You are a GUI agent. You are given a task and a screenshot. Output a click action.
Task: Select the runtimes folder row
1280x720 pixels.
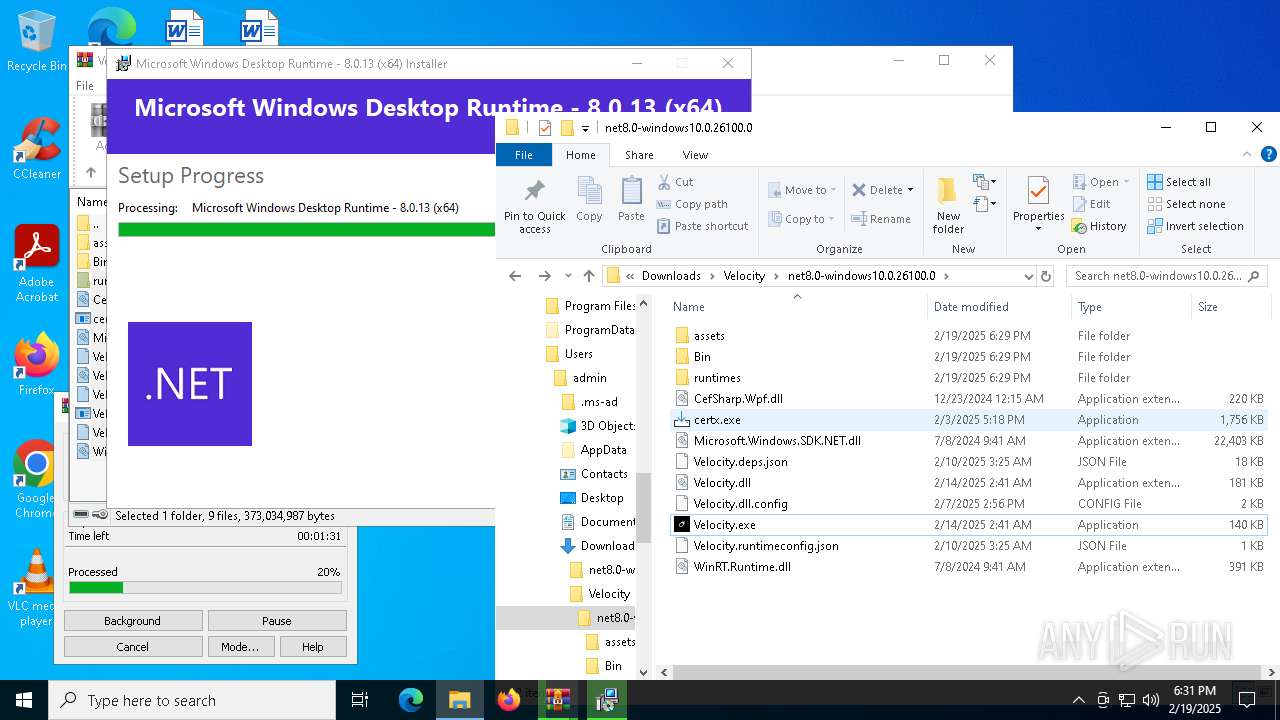[x=967, y=378]
